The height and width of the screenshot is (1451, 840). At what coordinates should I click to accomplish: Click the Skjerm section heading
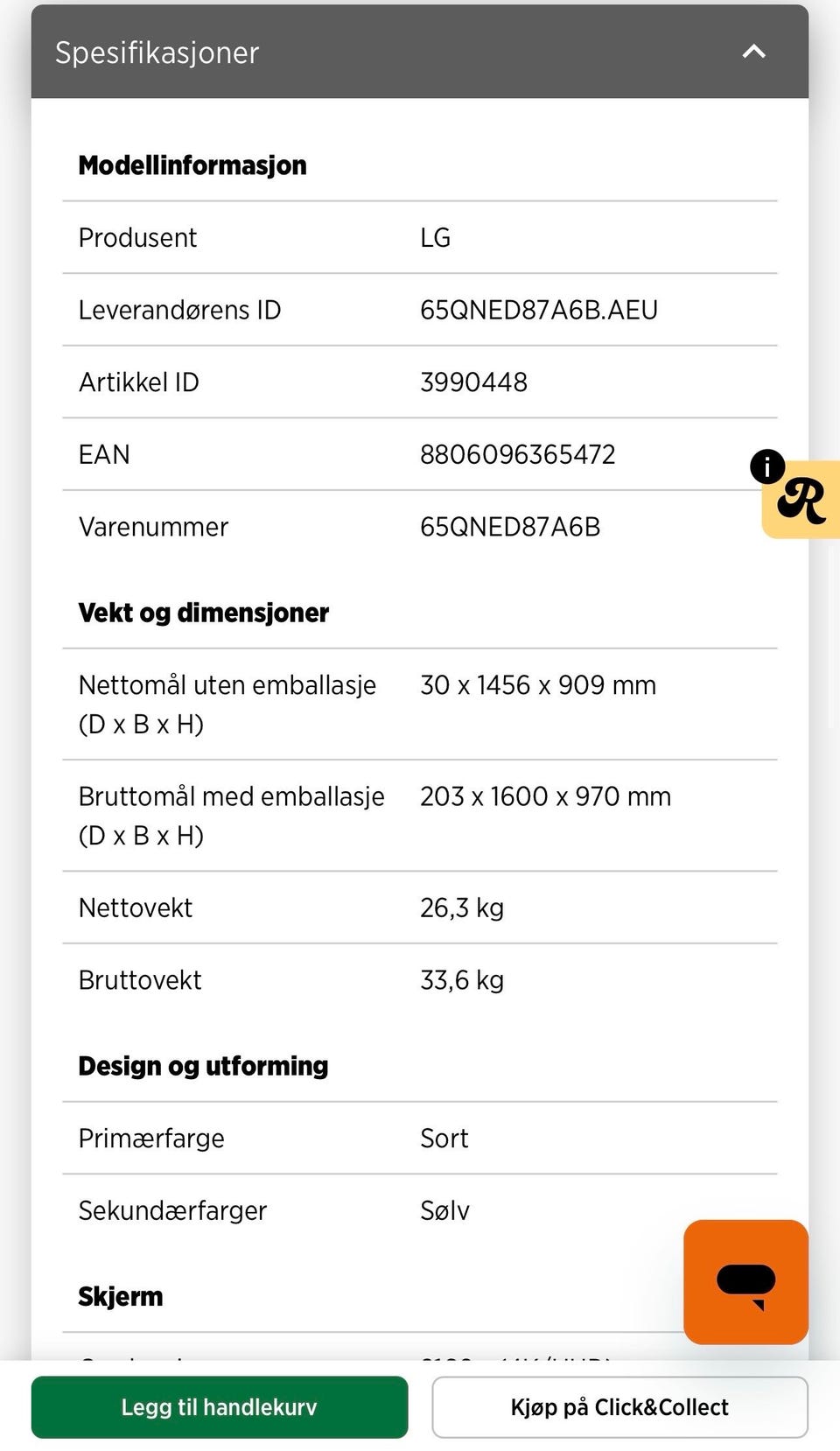[121, 1296]
